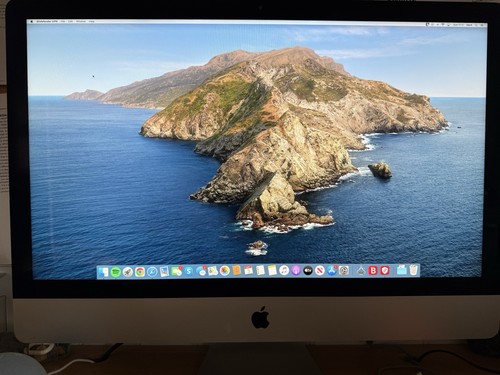Open App Store with update badge

coord(332,270)
